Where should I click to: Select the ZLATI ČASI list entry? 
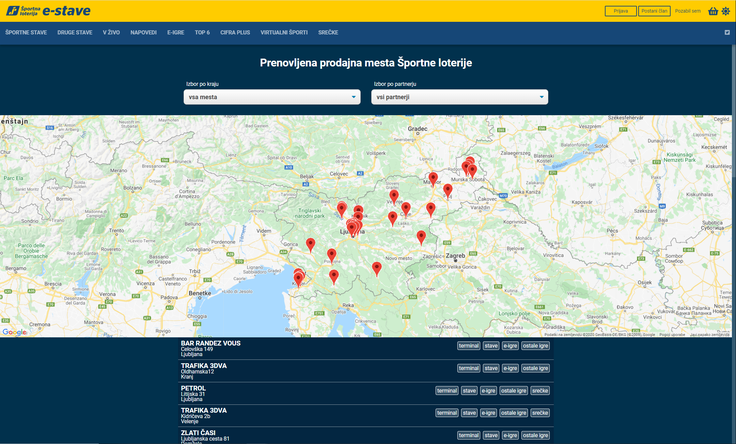[x=366, y=436]
